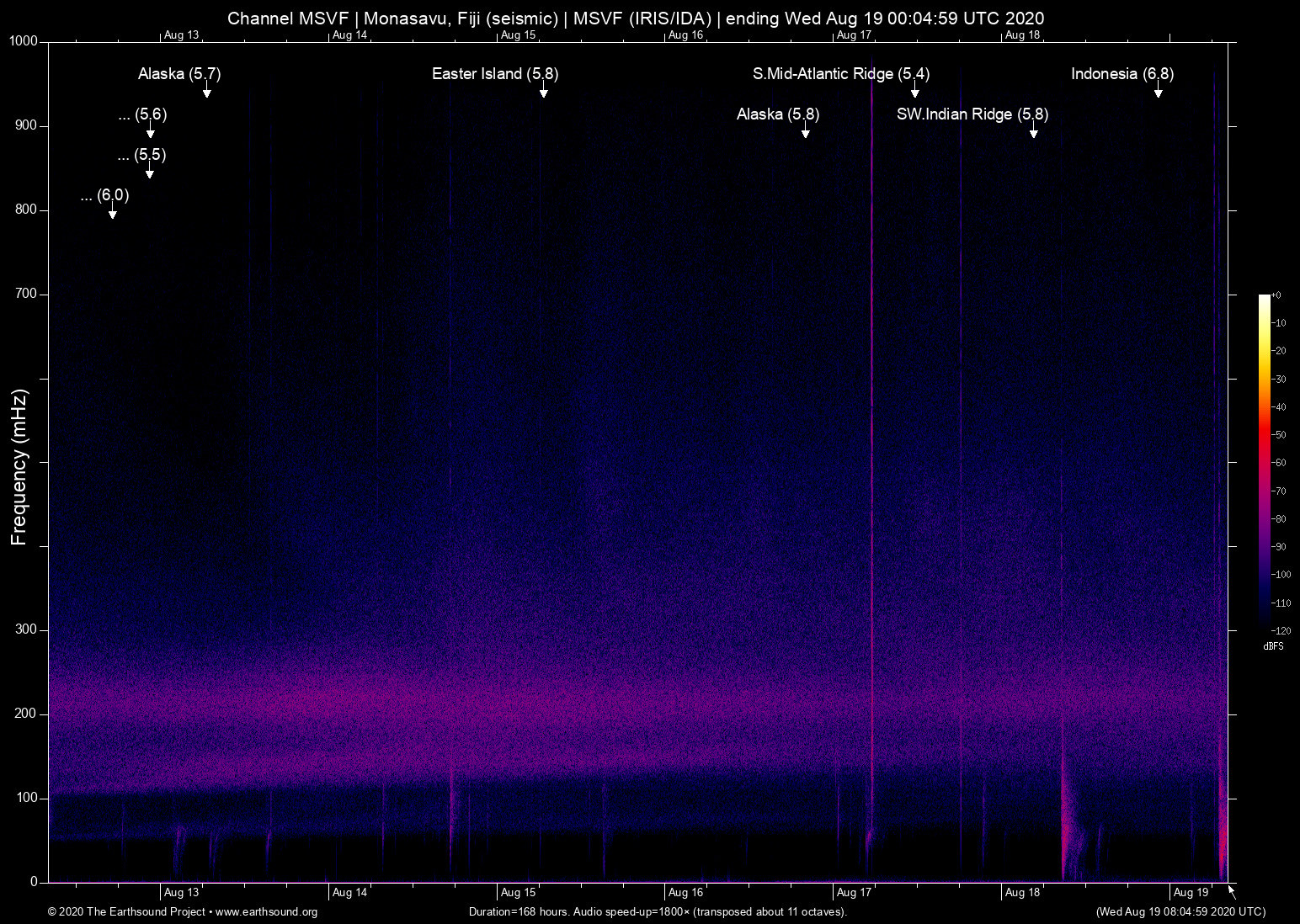
Task: Select the +0 value on the color scale
Action: tap(1276, 295)
